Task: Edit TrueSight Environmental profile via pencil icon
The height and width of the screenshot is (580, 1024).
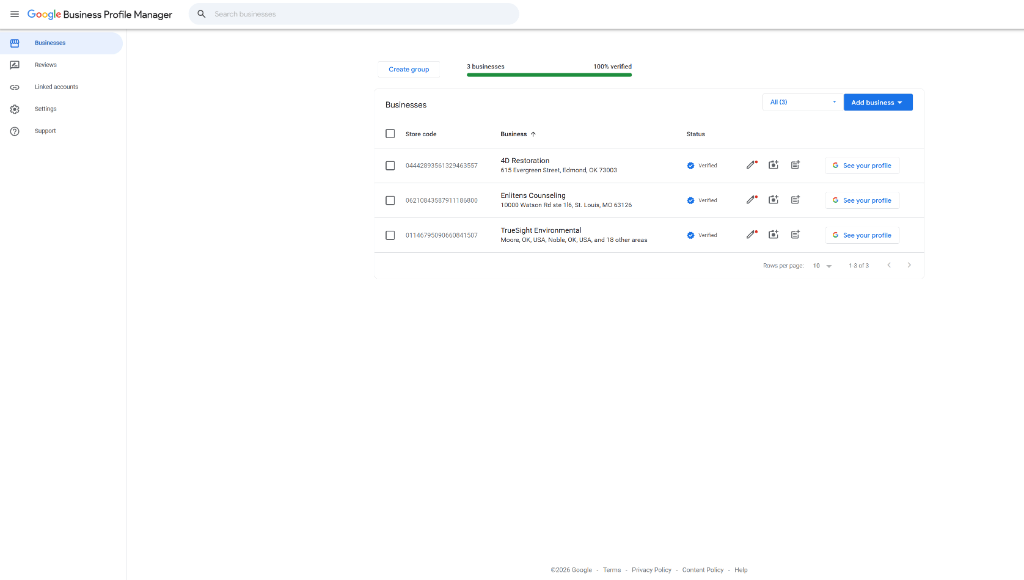Action: [752, 234]
